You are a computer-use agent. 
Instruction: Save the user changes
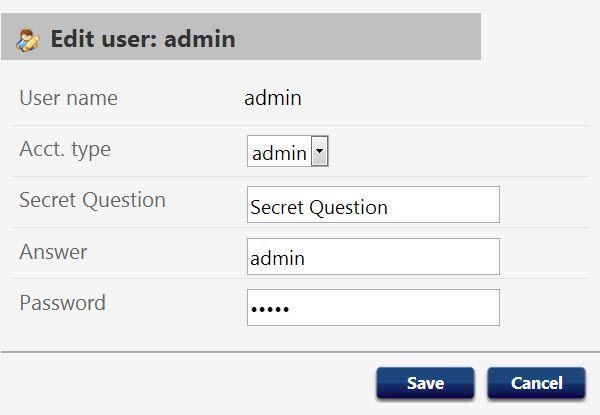425,383
